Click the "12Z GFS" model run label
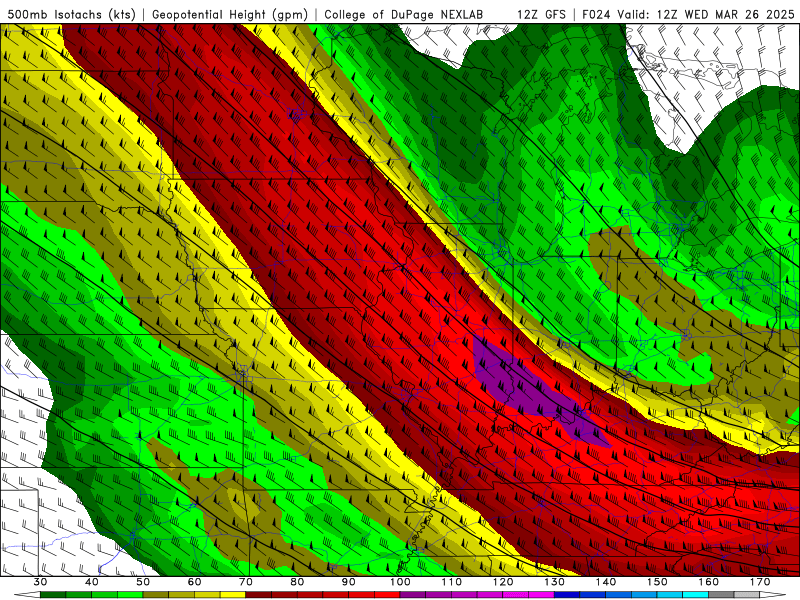Viewport: 800px width, 600px height. (x=541, y=14)
